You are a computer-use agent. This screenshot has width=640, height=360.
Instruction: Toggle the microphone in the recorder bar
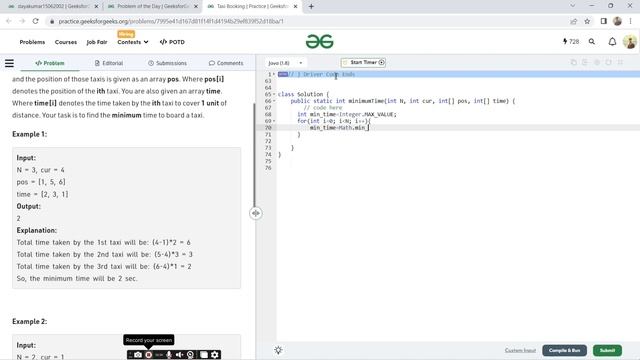(x=169, y=355)
